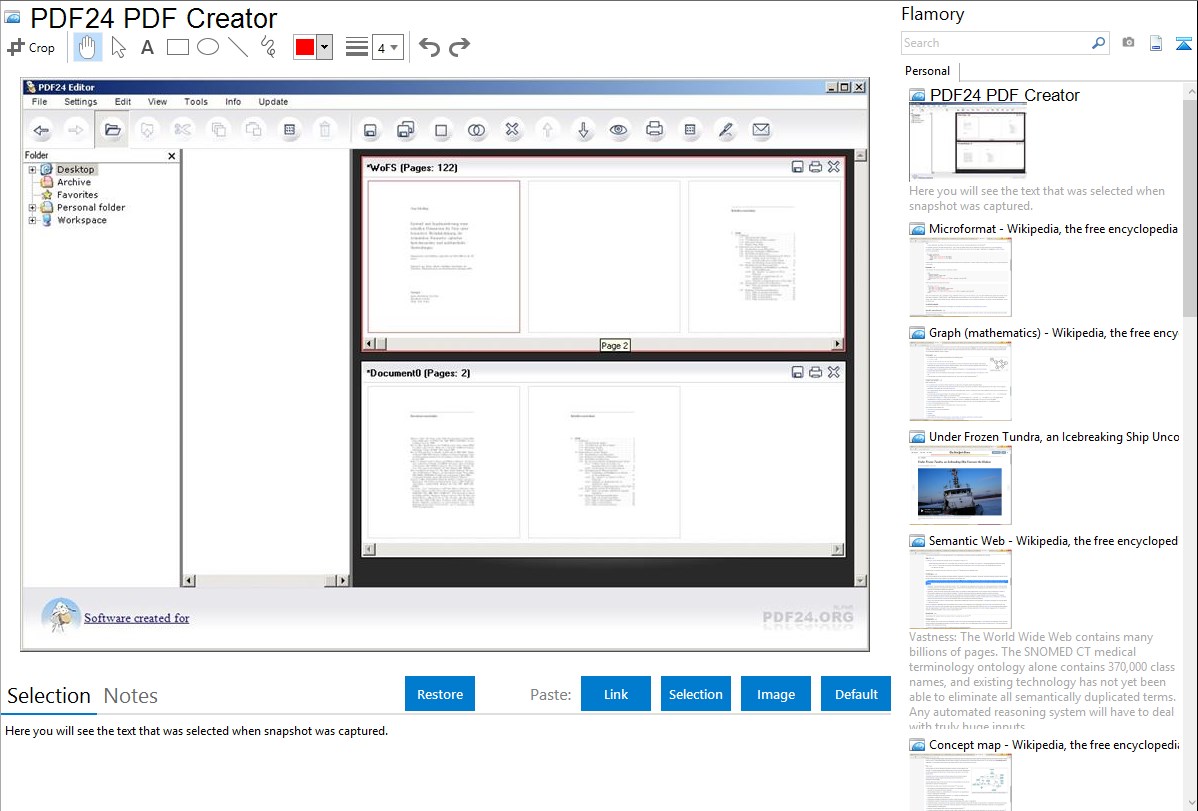The width and height of the screenshot is (1198, 811).
Task: Click the red color swatch
Action: [305, 47]
